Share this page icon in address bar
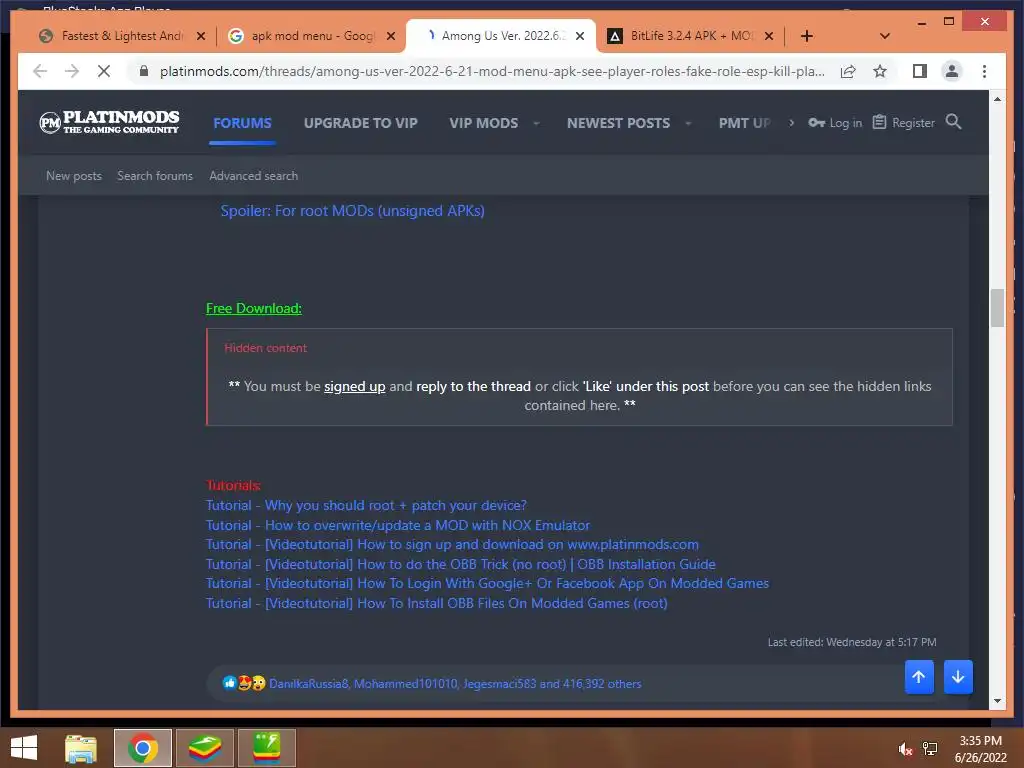This screenshot has width=1024, height=768. [848, 71]
